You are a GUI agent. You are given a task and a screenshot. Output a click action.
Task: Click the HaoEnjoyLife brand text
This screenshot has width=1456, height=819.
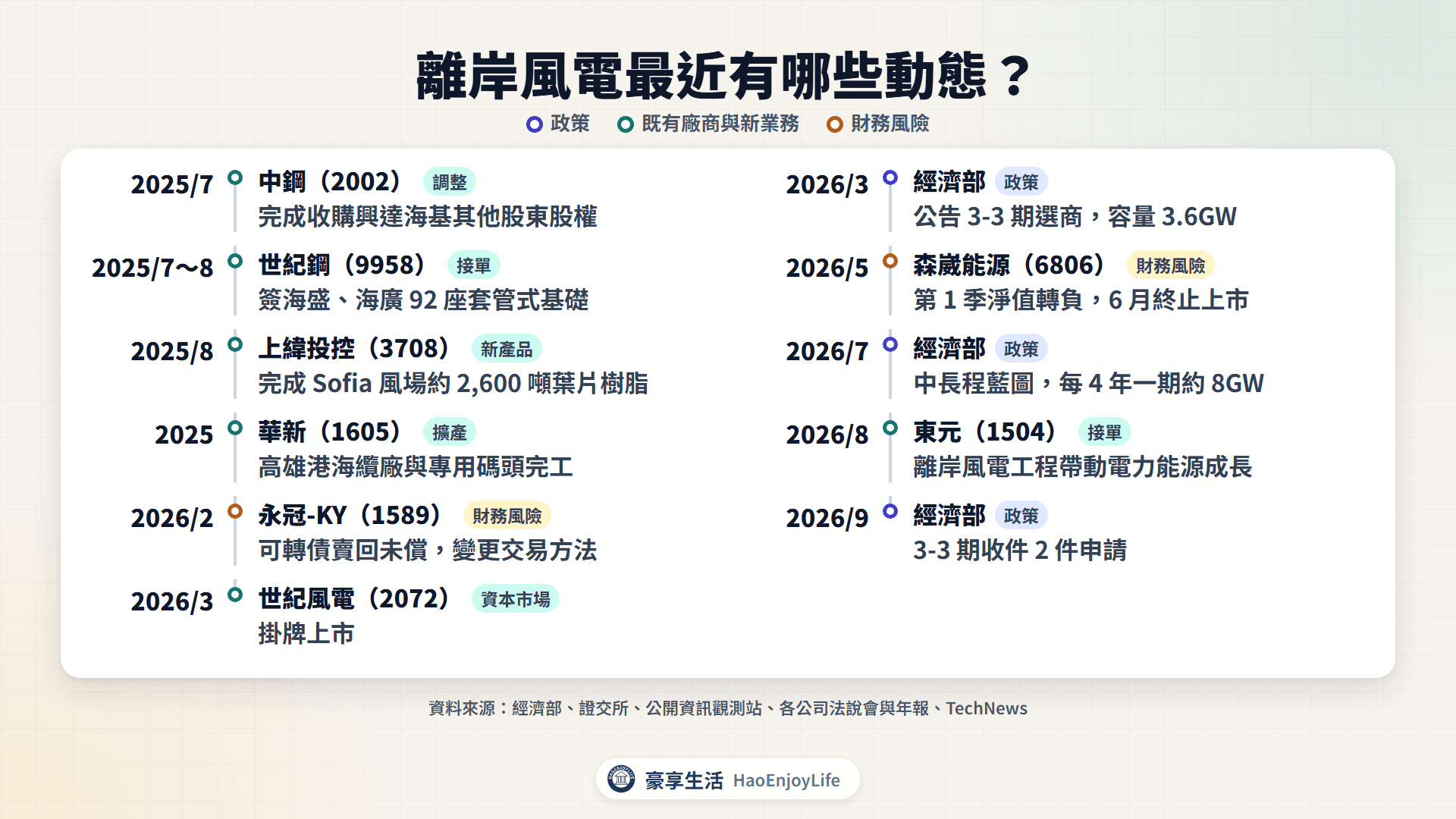[x=786, y=780]
